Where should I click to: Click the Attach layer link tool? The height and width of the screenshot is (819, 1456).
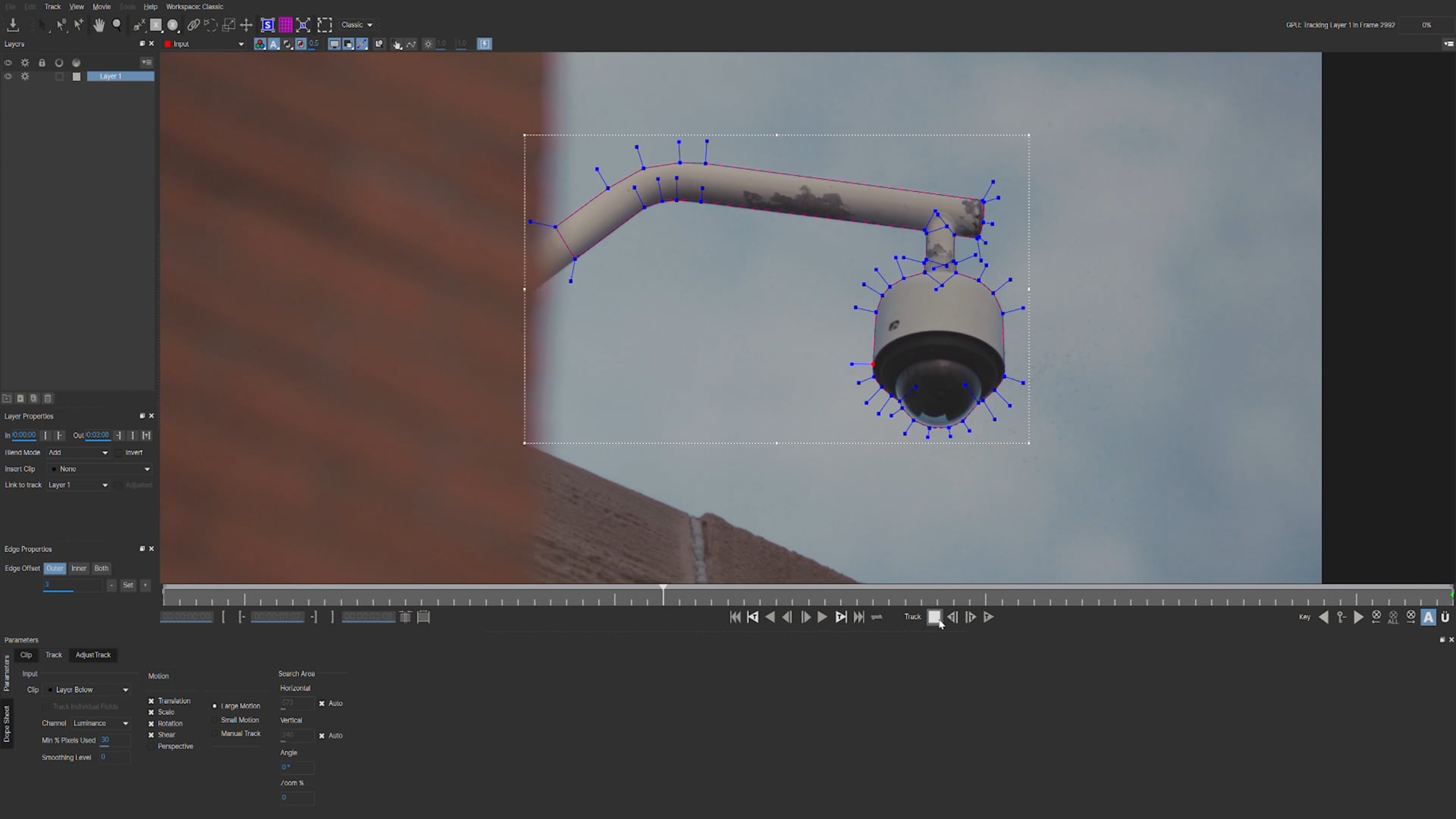click(193, 25)
